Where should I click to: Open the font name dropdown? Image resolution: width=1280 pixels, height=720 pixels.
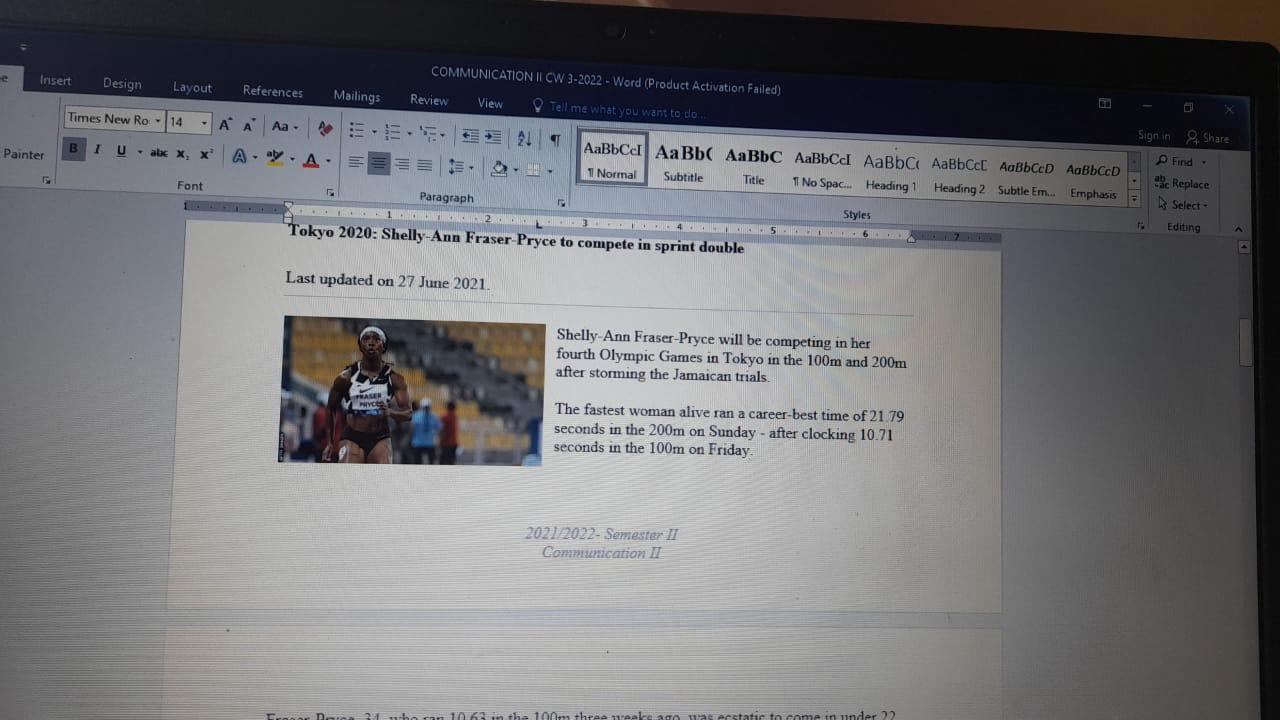point(158,120)
